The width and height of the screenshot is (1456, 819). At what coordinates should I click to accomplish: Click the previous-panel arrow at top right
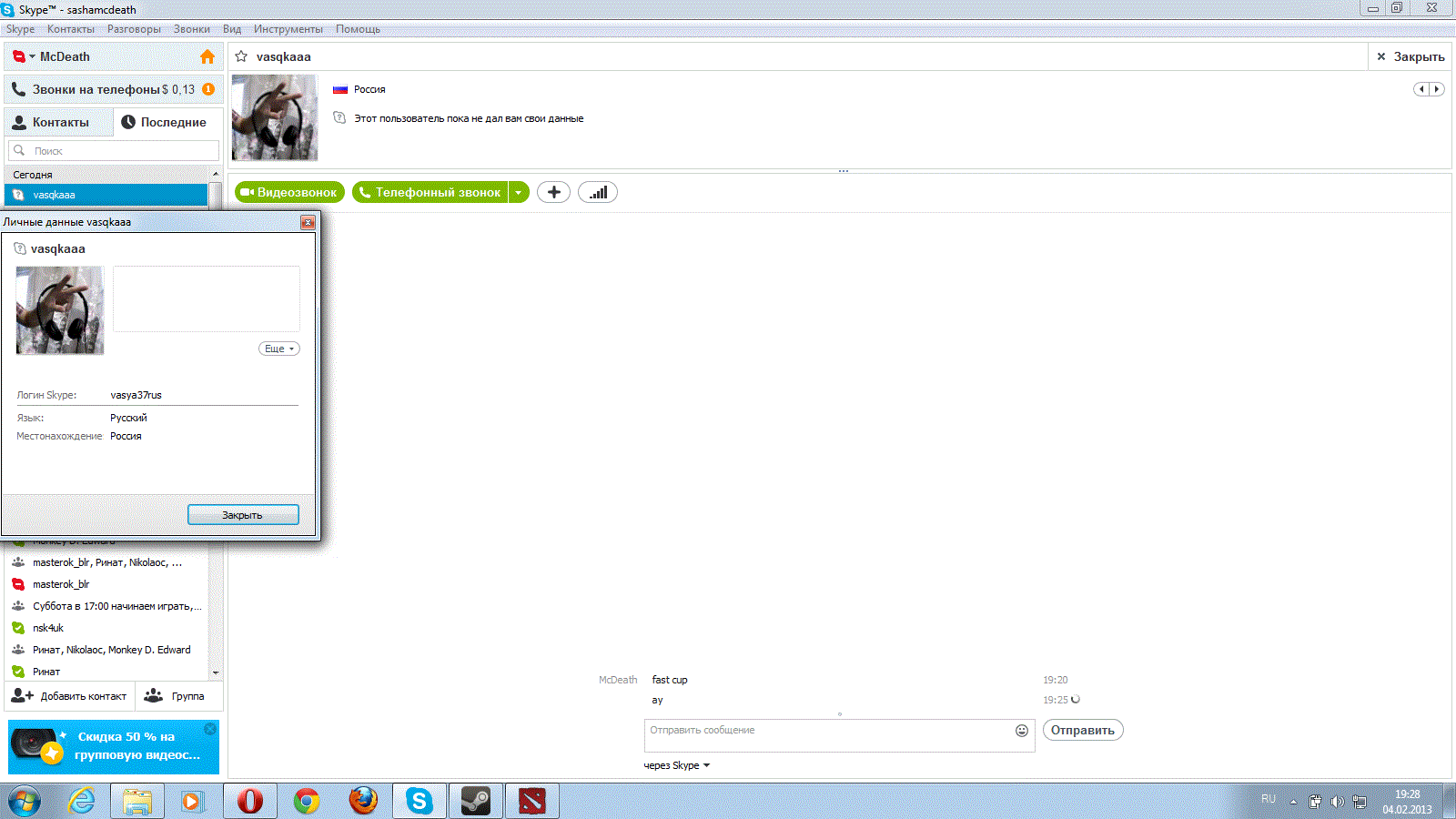(1421, 89)
